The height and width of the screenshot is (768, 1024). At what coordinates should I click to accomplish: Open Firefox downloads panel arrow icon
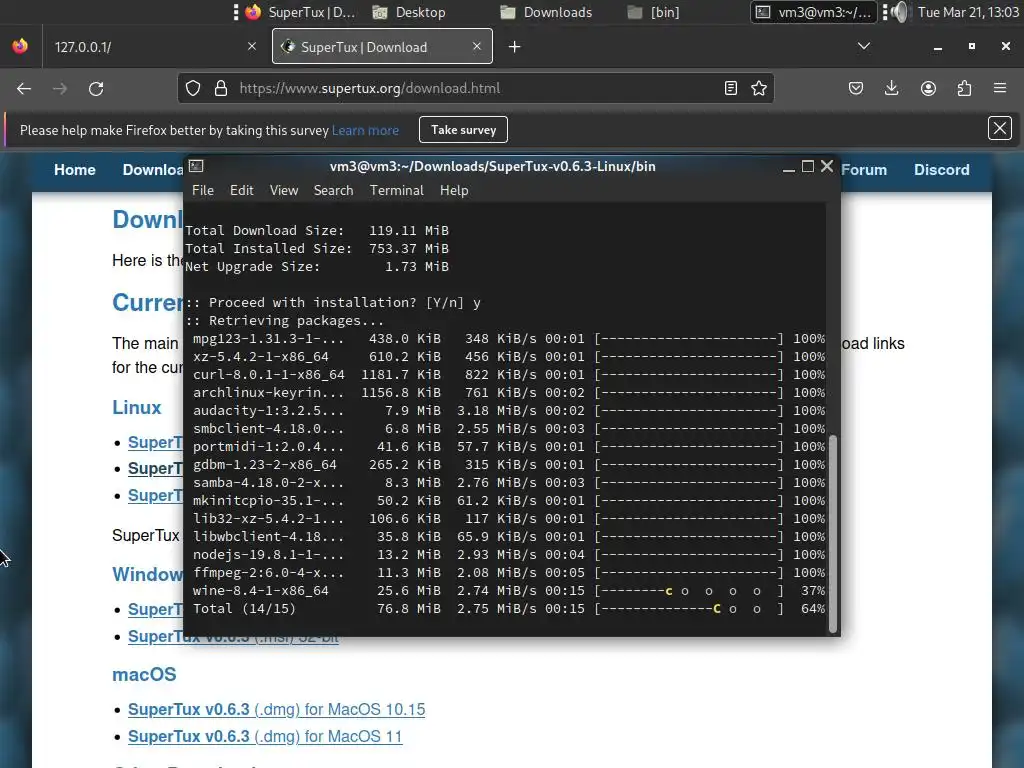point(891,88)
